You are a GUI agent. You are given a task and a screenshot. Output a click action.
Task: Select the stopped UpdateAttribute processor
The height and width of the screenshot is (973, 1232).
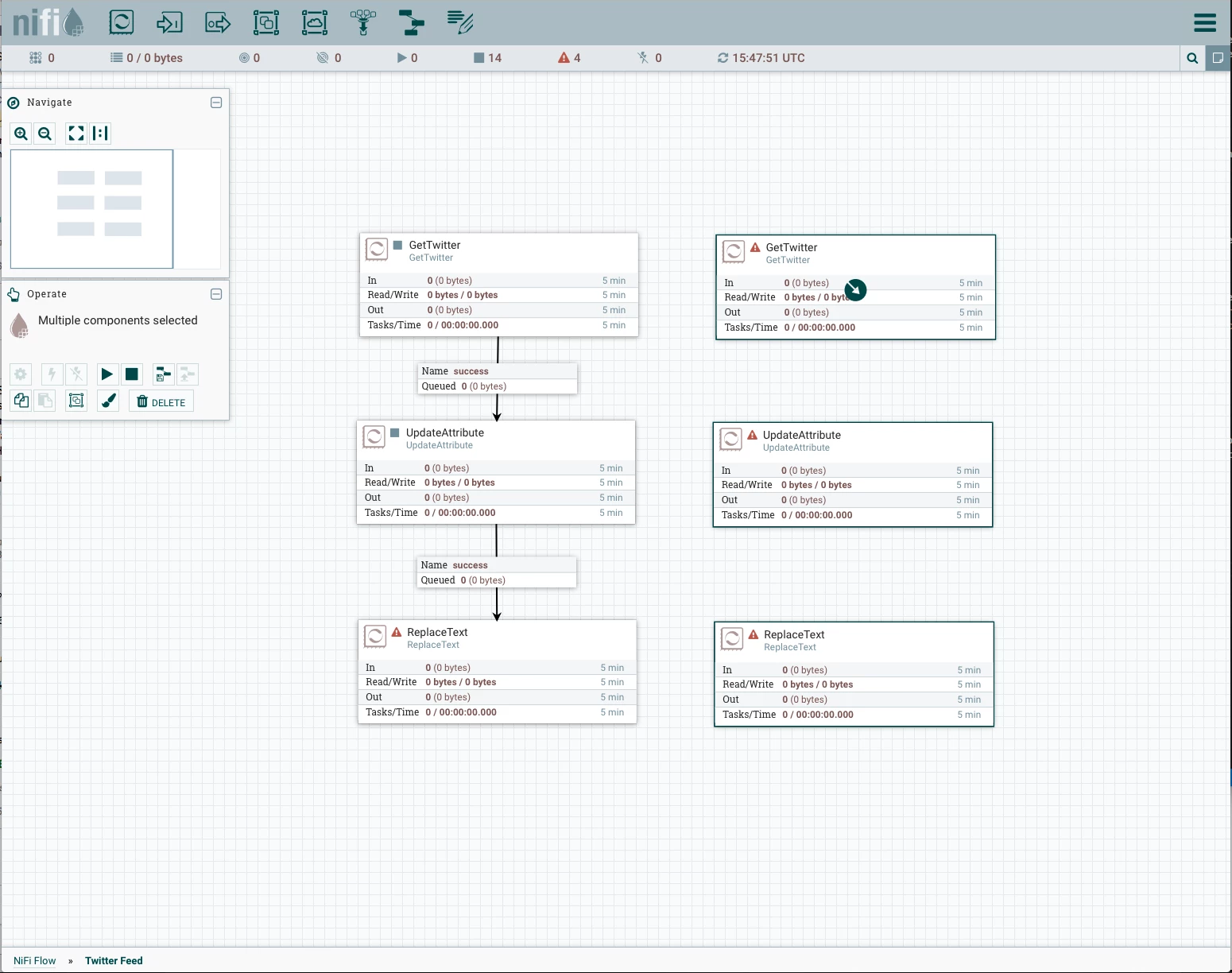[496, 472]
